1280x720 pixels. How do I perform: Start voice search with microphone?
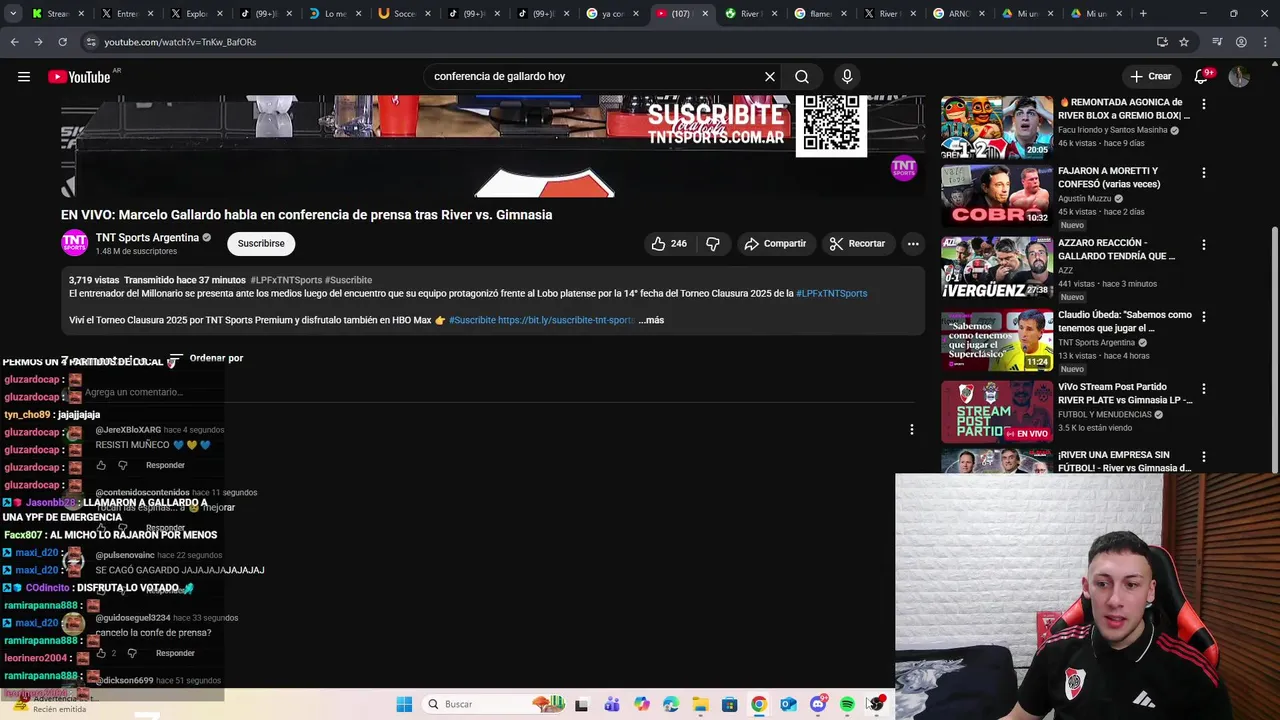tap(847, 76)
